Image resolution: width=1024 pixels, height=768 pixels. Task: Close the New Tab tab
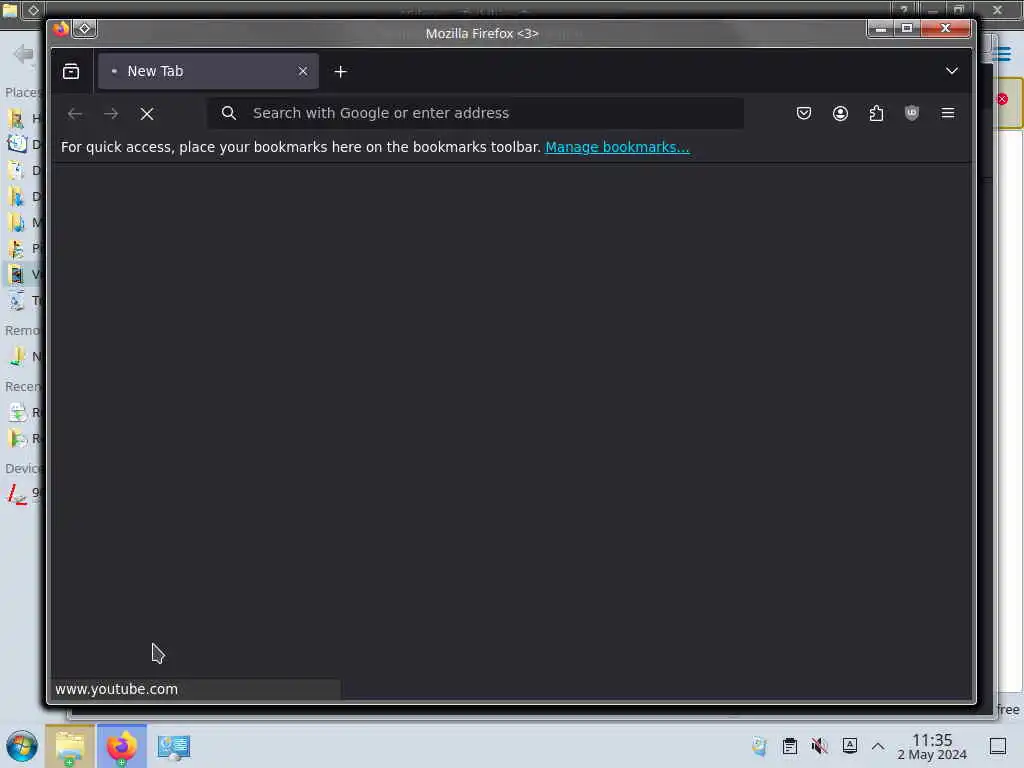click(302, 71)
